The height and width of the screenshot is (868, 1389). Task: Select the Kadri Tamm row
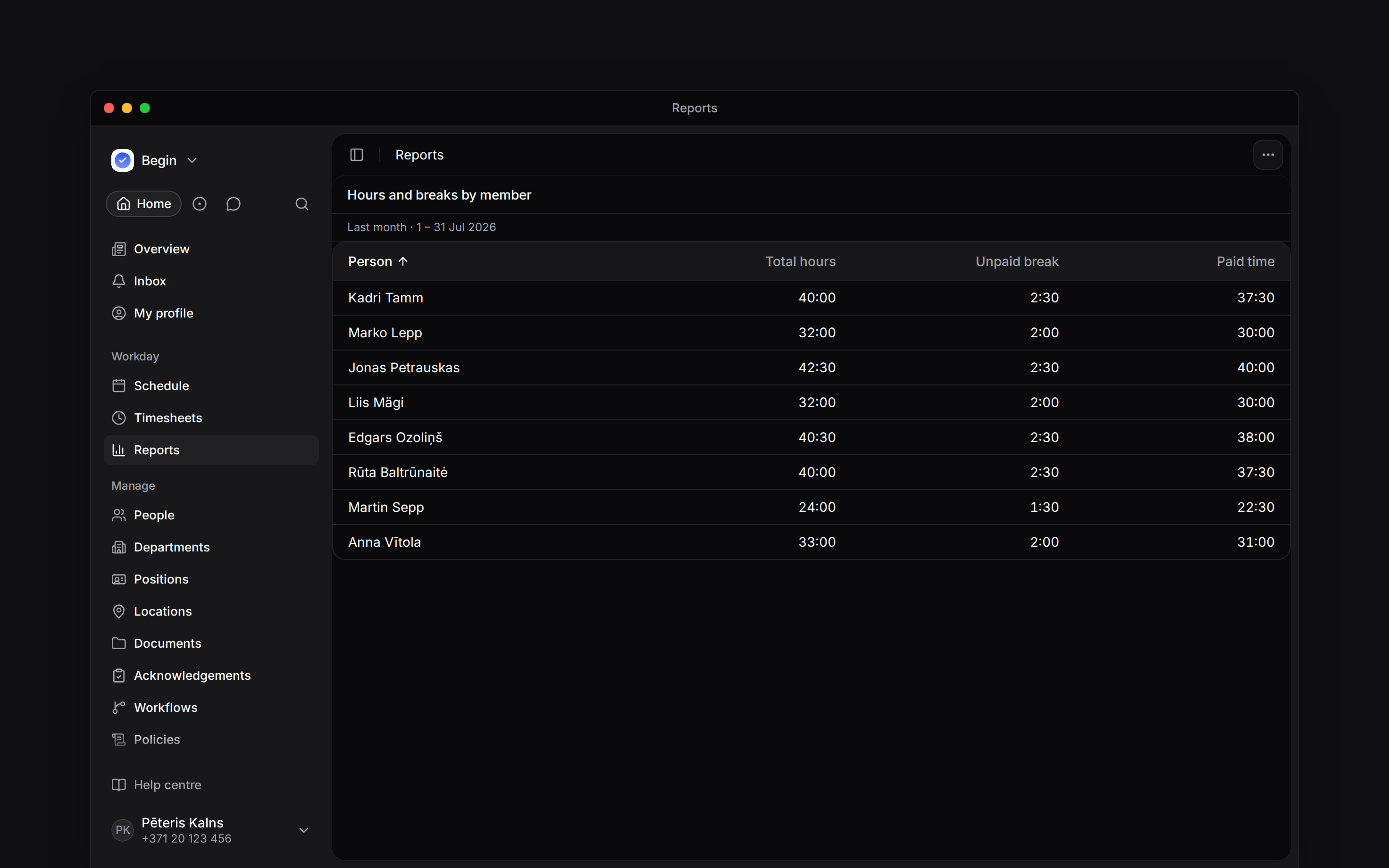pos(811,297)
